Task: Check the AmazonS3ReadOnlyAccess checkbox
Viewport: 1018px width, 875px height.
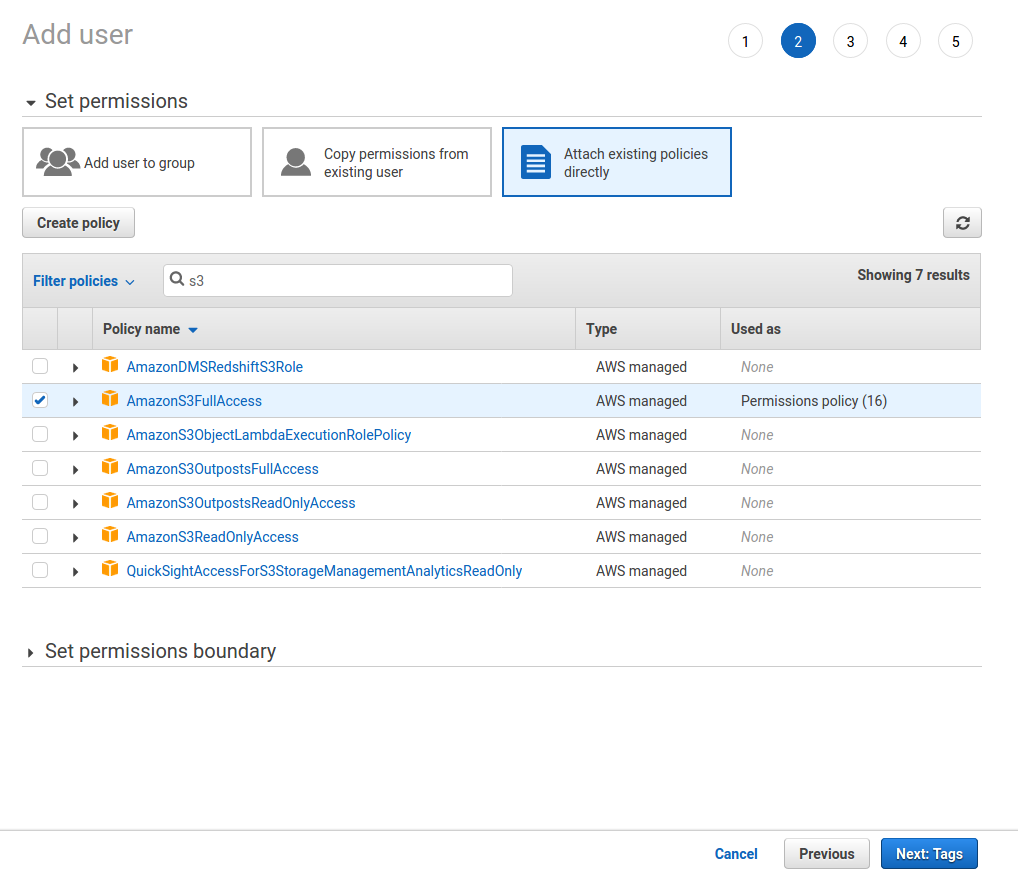Action: tap(40, 536)
